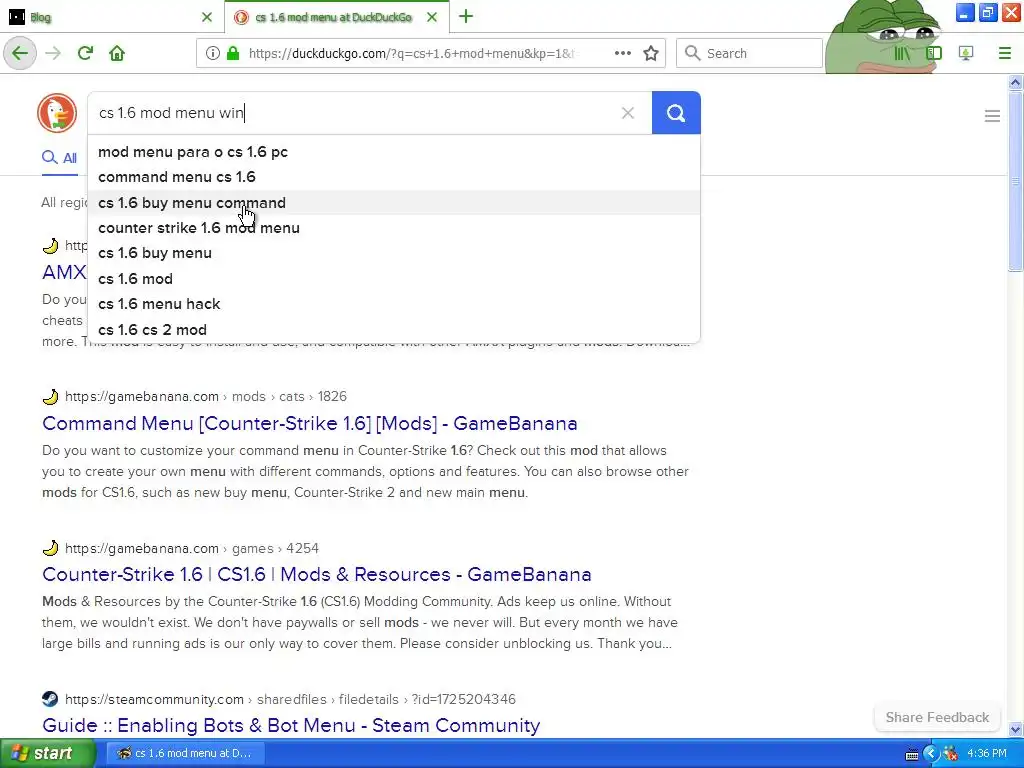Select the cs 1.6 mod menu tab
The image size is (1024, 768).
[336, 17]
